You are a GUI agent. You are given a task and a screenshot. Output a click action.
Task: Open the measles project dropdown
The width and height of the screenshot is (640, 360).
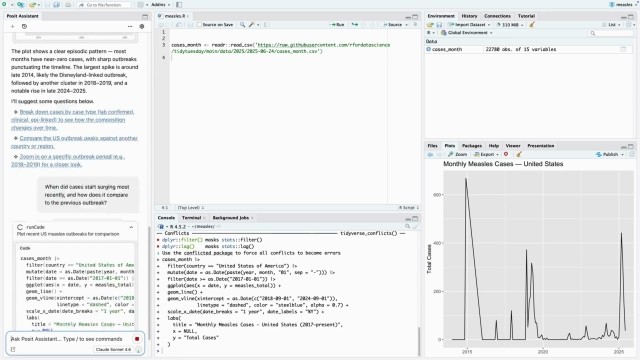coord(623,4)
